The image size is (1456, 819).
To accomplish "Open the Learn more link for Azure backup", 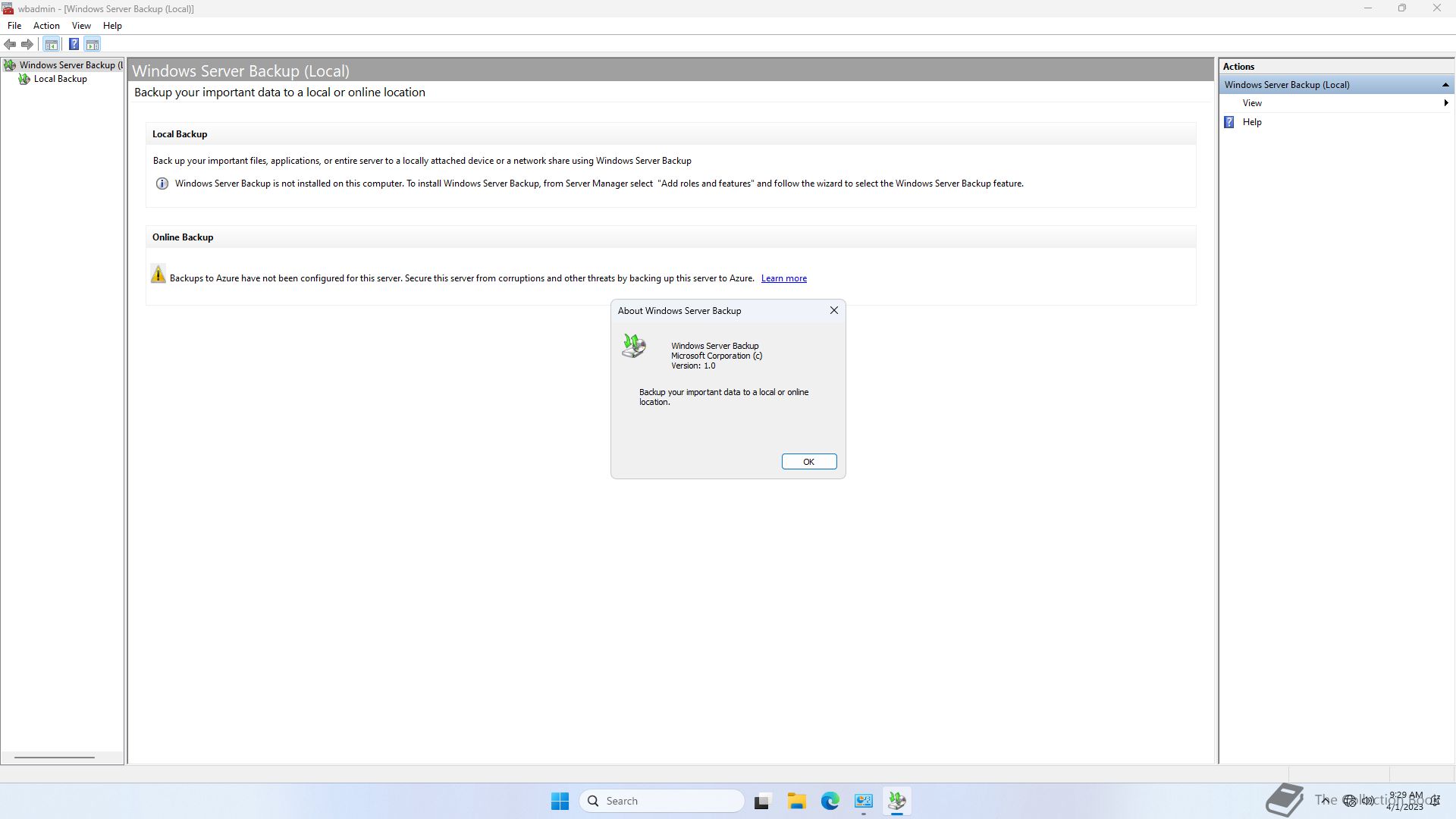I will point(783,278).
